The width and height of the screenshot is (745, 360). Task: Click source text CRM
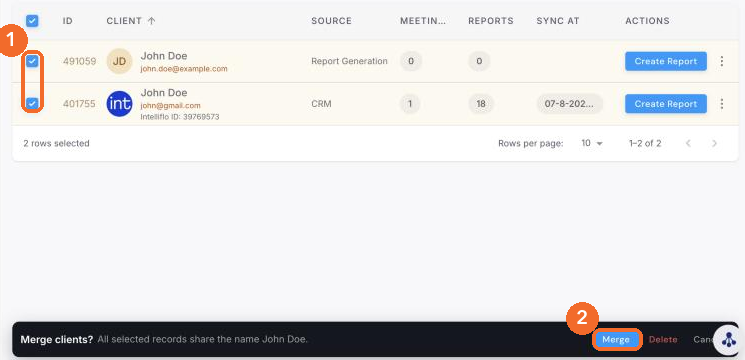click(321, 104)
